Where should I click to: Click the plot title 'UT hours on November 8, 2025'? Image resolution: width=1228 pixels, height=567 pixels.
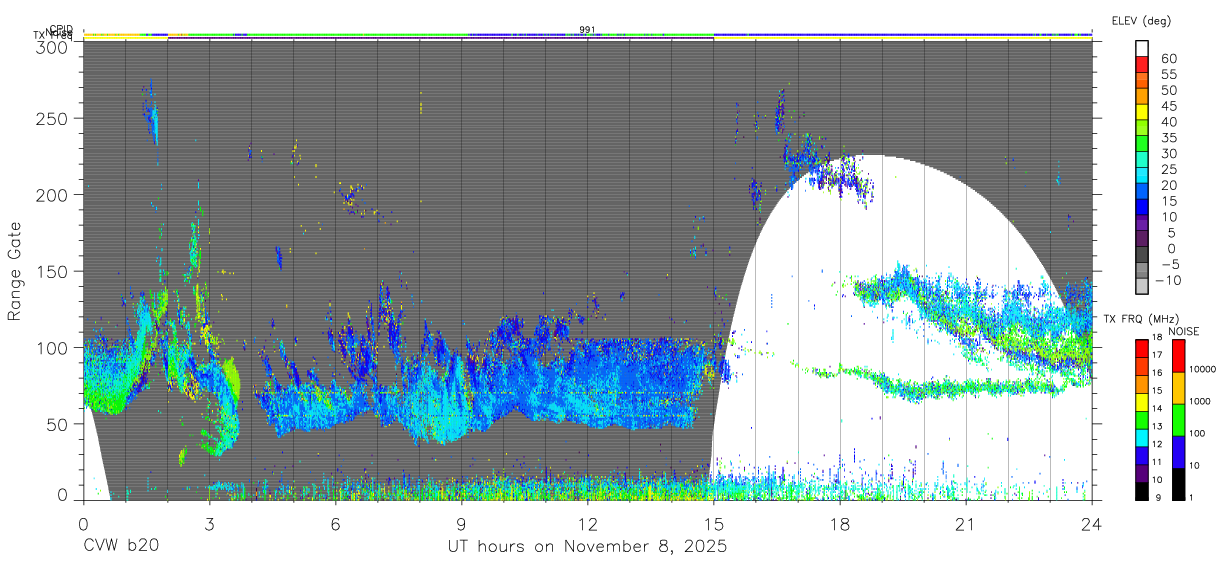586,547
